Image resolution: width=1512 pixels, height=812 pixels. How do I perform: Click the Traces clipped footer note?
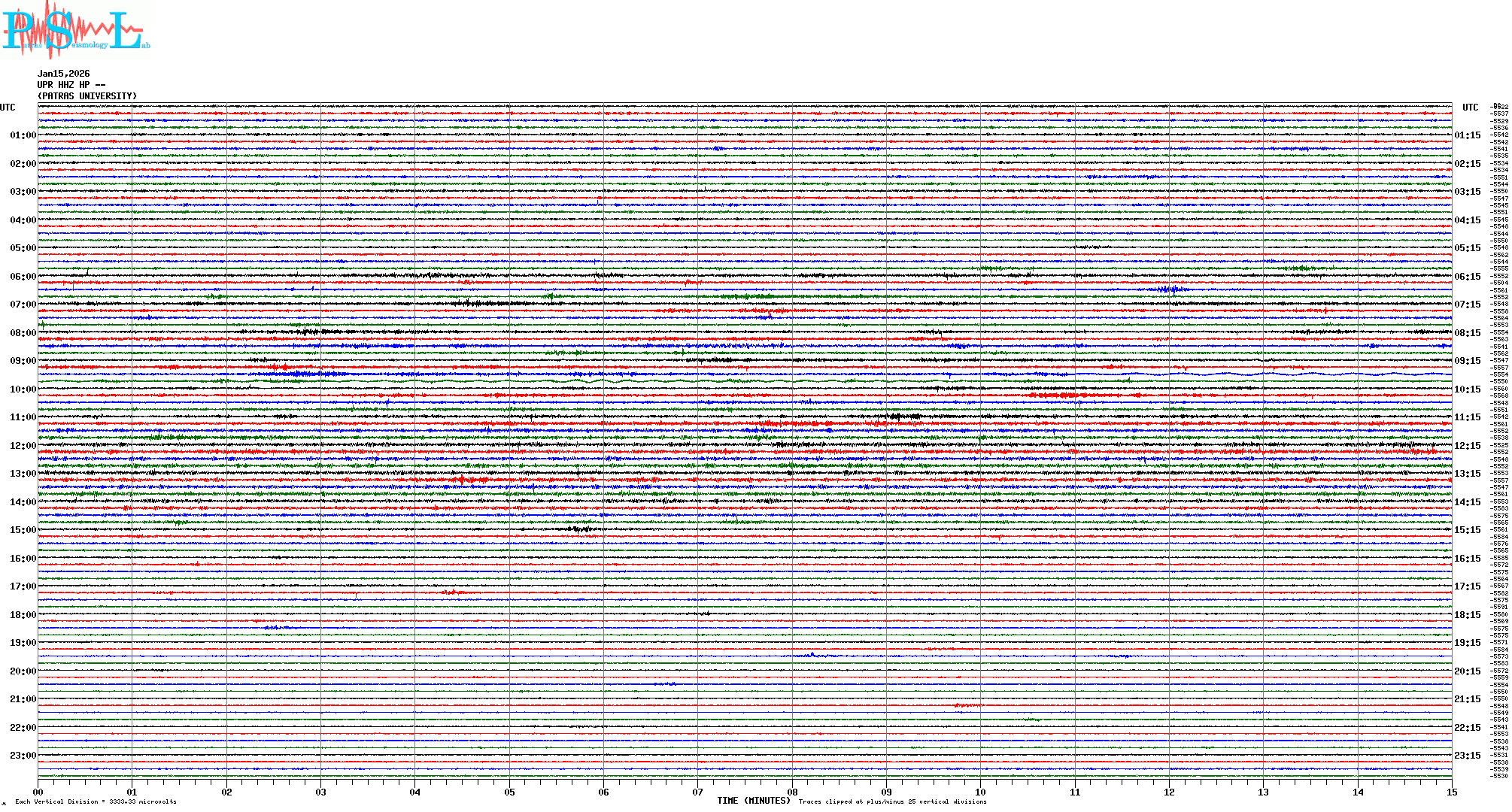click(x=892, y=801)
